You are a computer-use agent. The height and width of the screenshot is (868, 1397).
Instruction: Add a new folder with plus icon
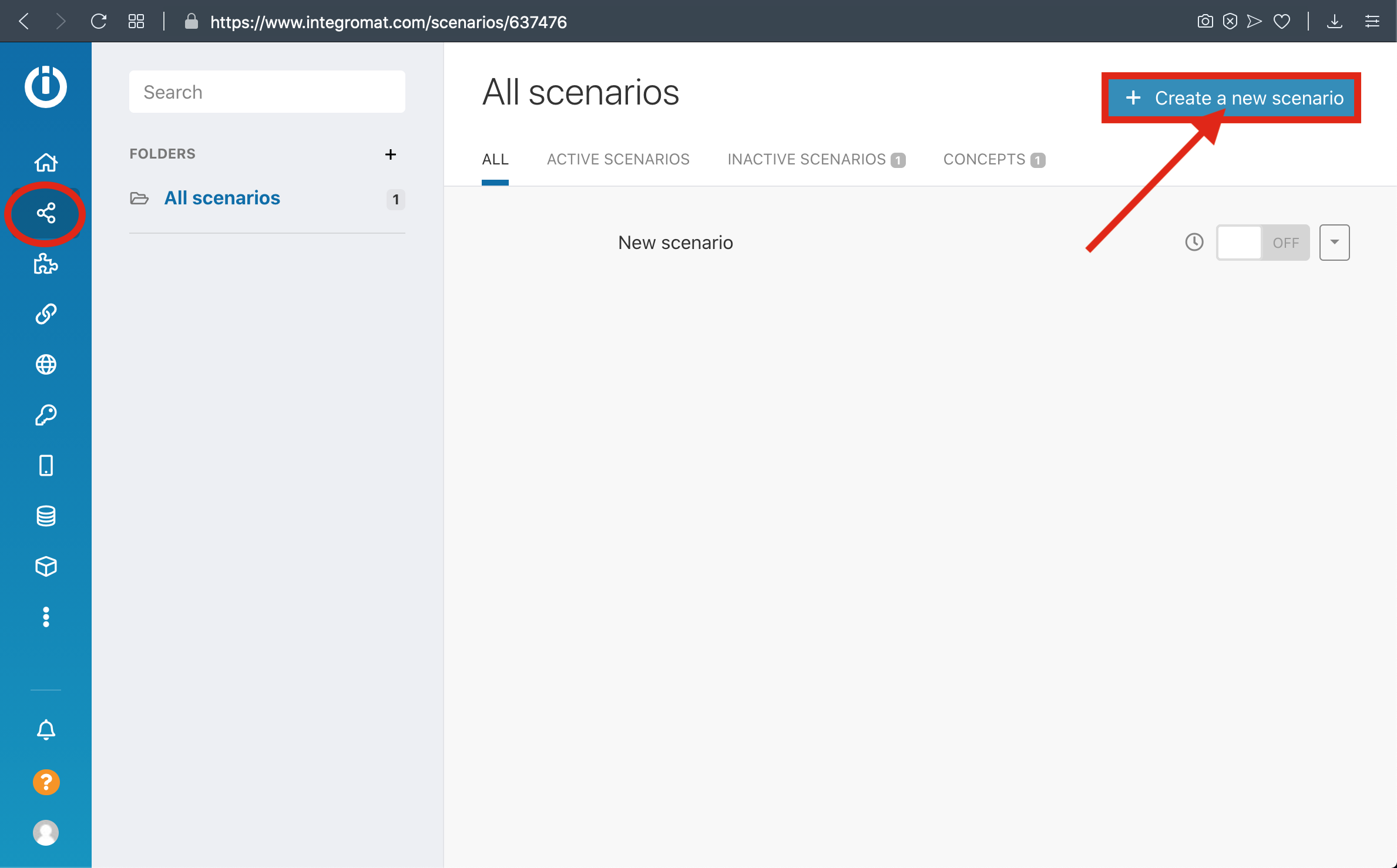(390, 153)
